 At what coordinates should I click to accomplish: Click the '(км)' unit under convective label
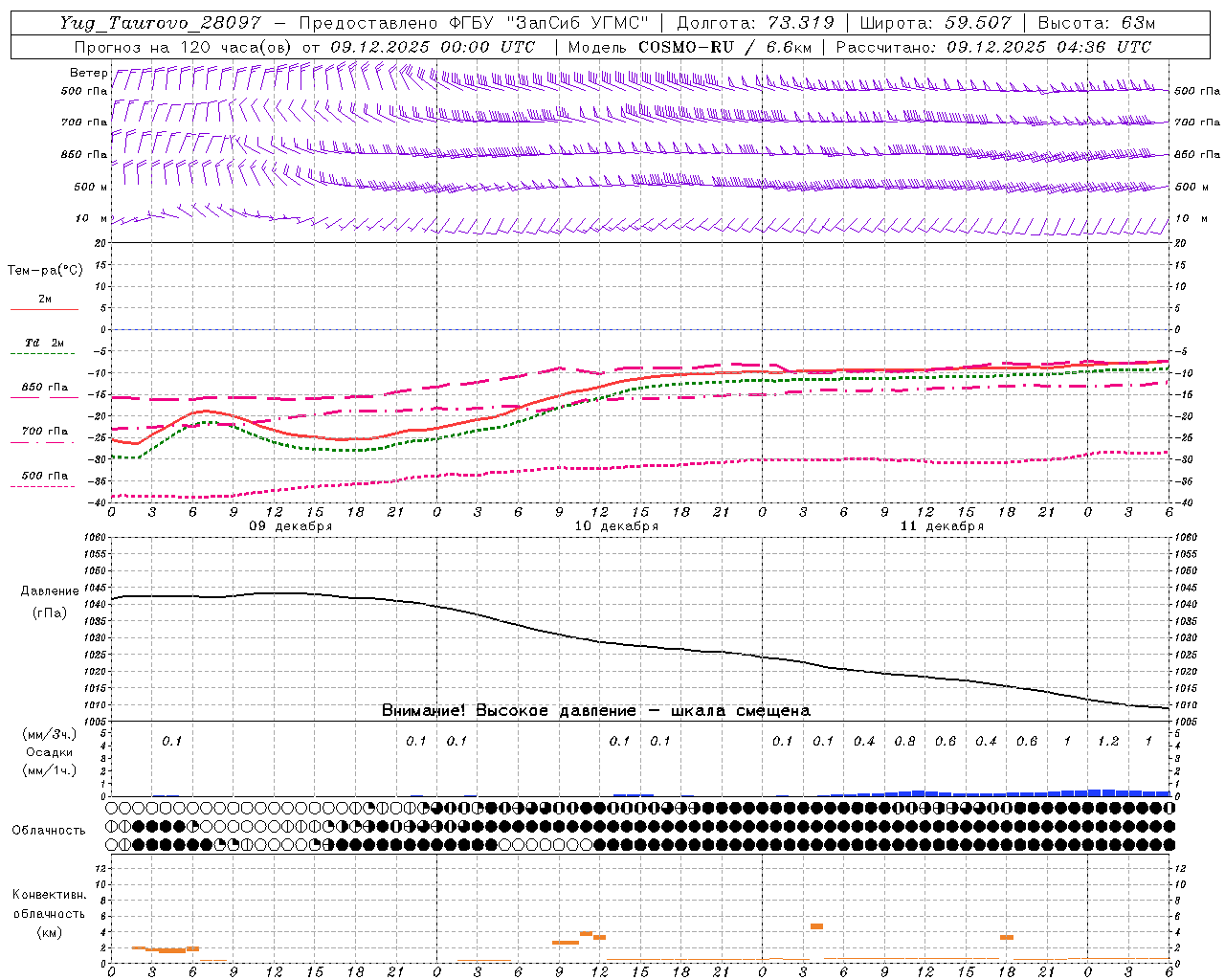click(49, 932)
